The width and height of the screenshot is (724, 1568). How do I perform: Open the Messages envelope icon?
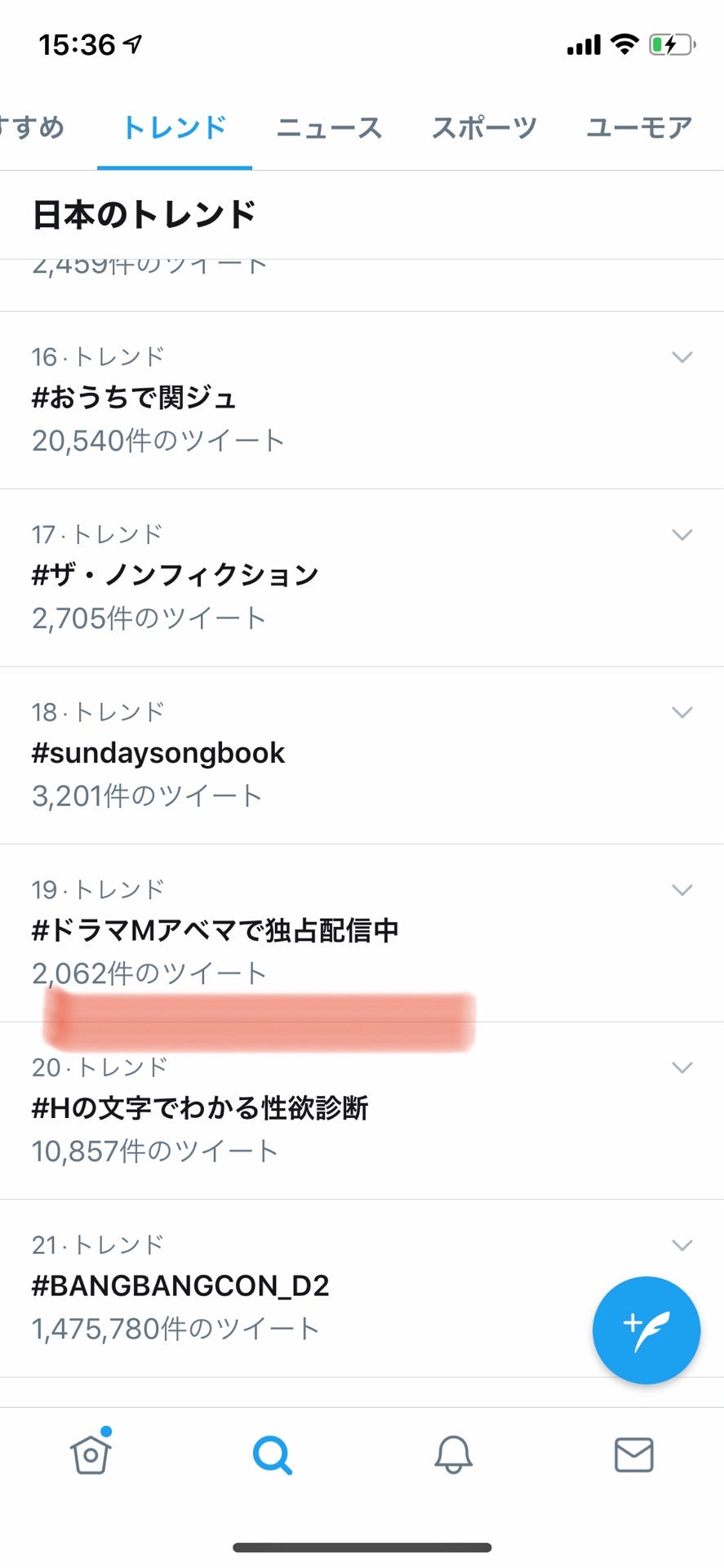click(x=633, y=1454)
